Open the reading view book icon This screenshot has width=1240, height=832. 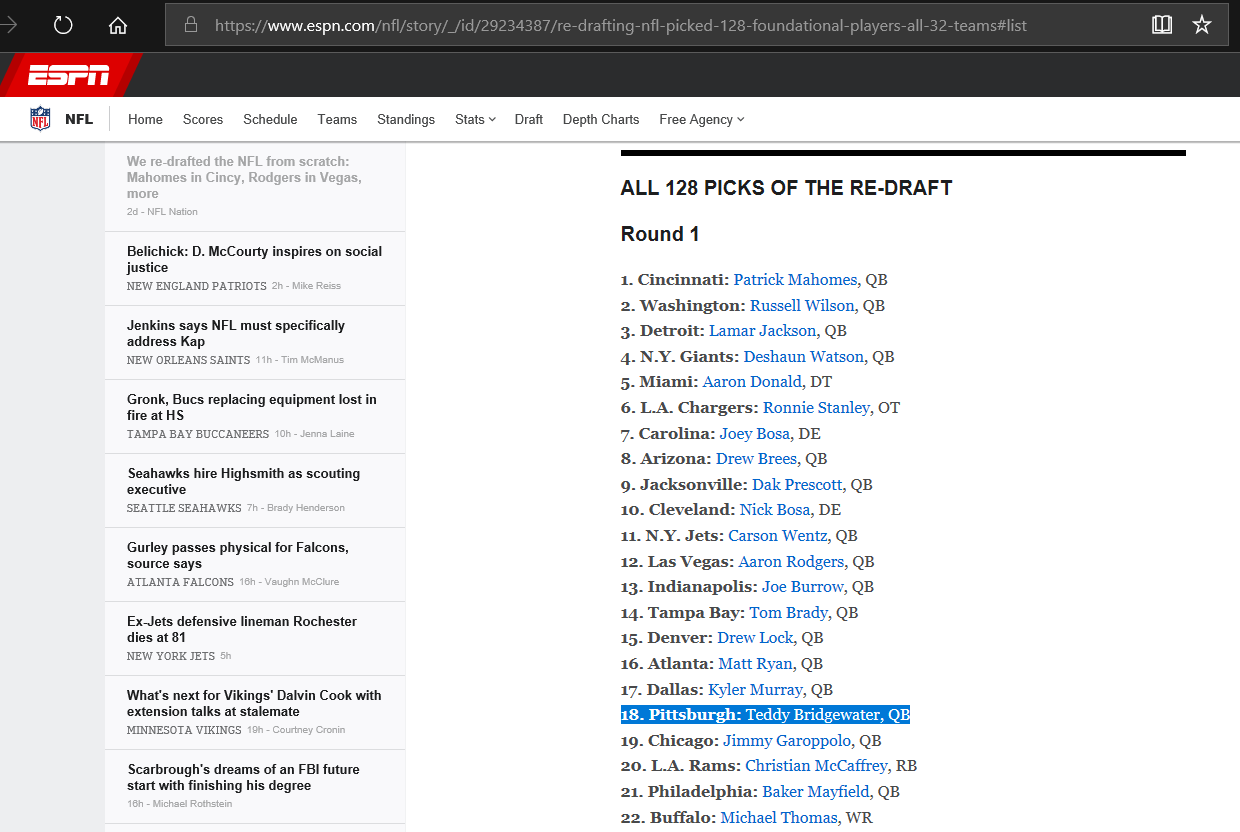(x=1161, y=25)
